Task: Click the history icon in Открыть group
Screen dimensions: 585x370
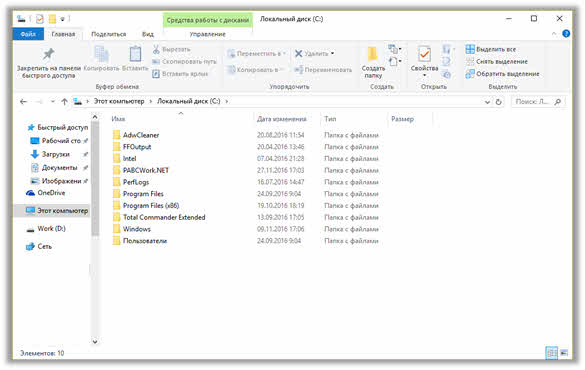Action: 446,74
